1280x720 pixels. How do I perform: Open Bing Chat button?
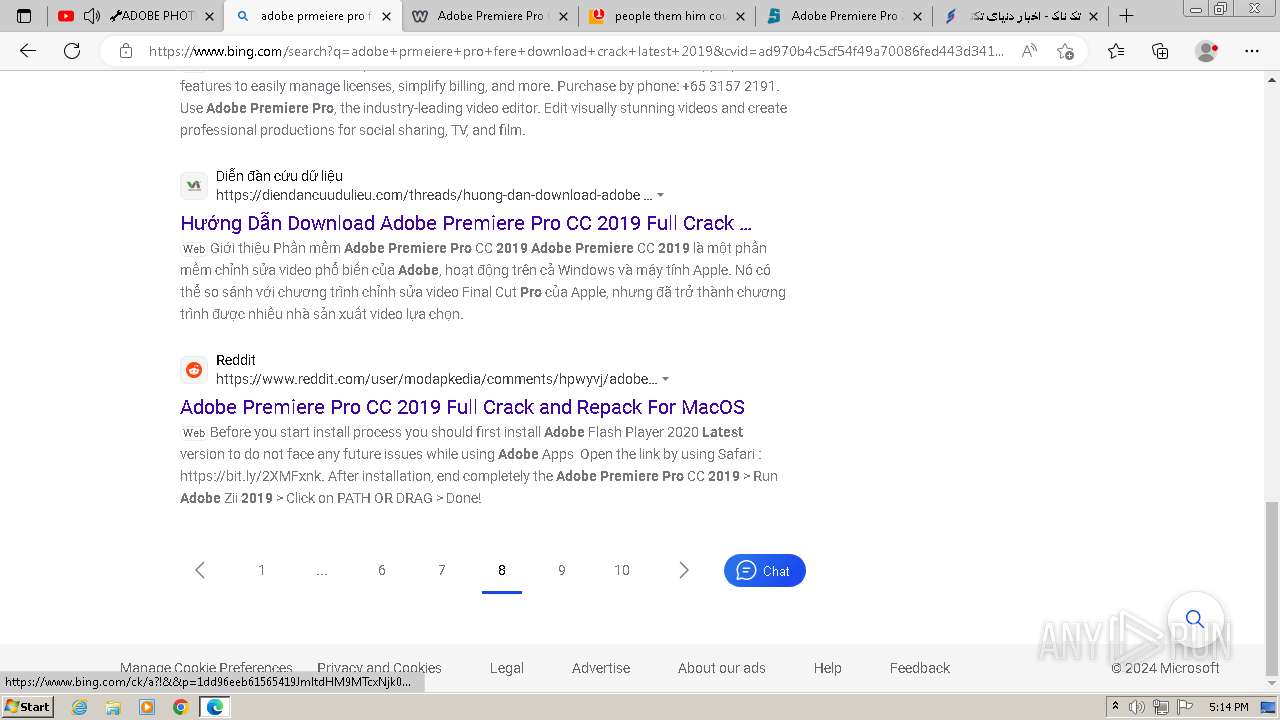tap(765, 570)
